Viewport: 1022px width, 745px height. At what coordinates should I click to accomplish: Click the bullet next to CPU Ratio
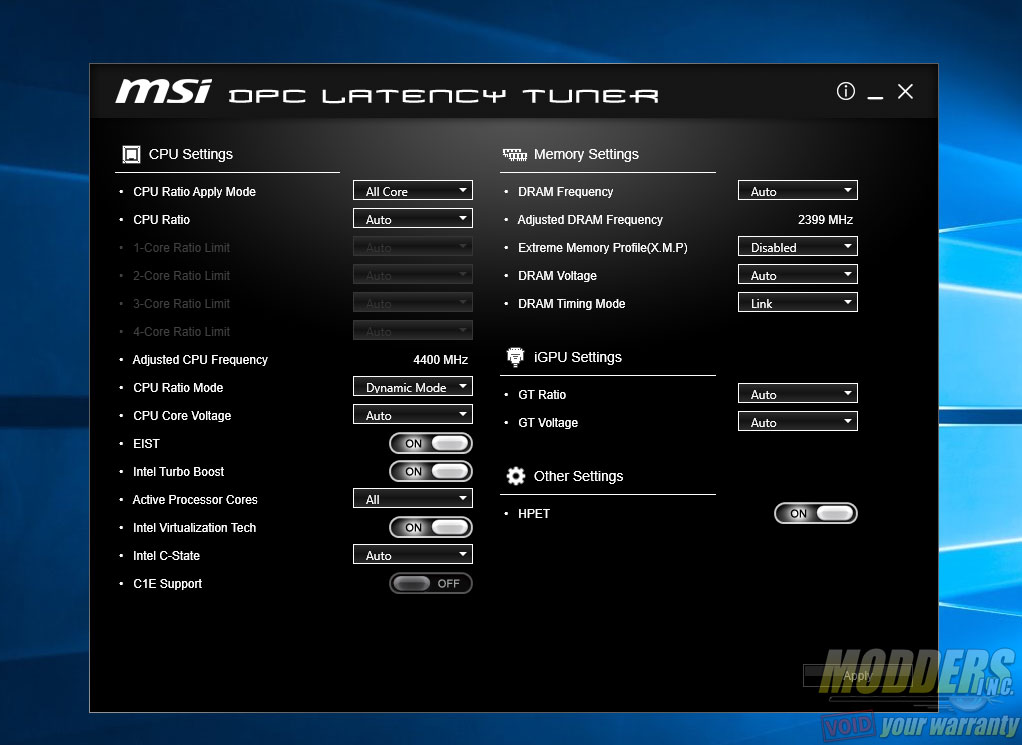121,219
